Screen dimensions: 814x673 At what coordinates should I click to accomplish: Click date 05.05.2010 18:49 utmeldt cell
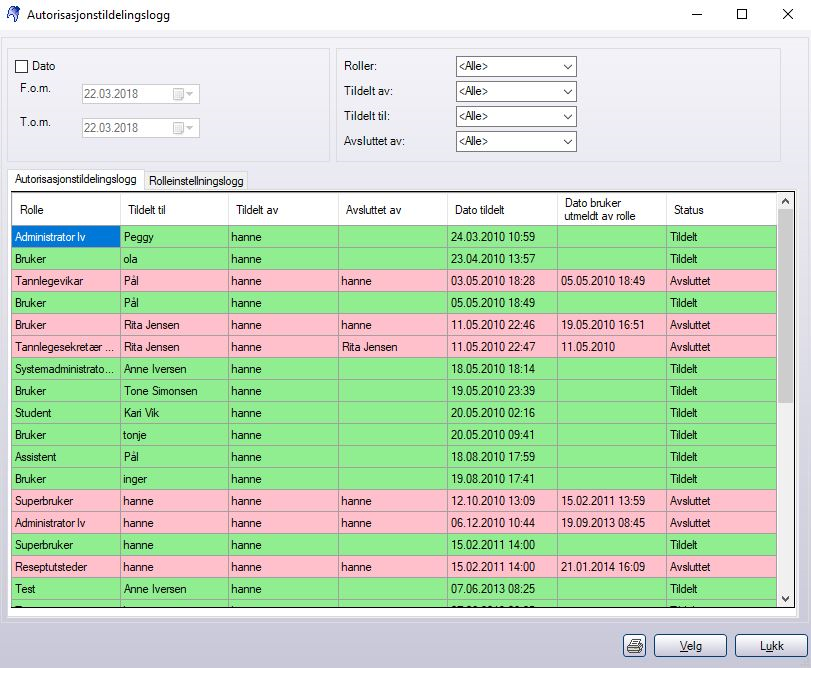click(612, 281)
